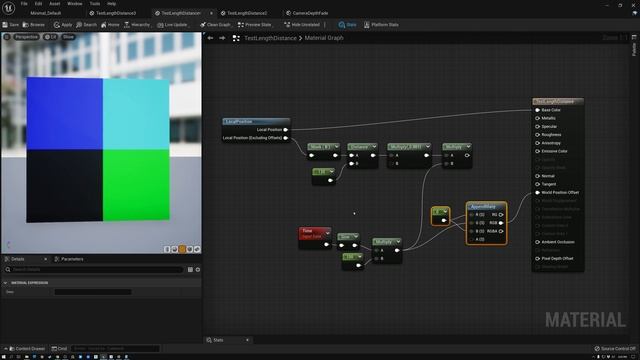Open the Hierarchy toolbar menu

coord(138,25)
